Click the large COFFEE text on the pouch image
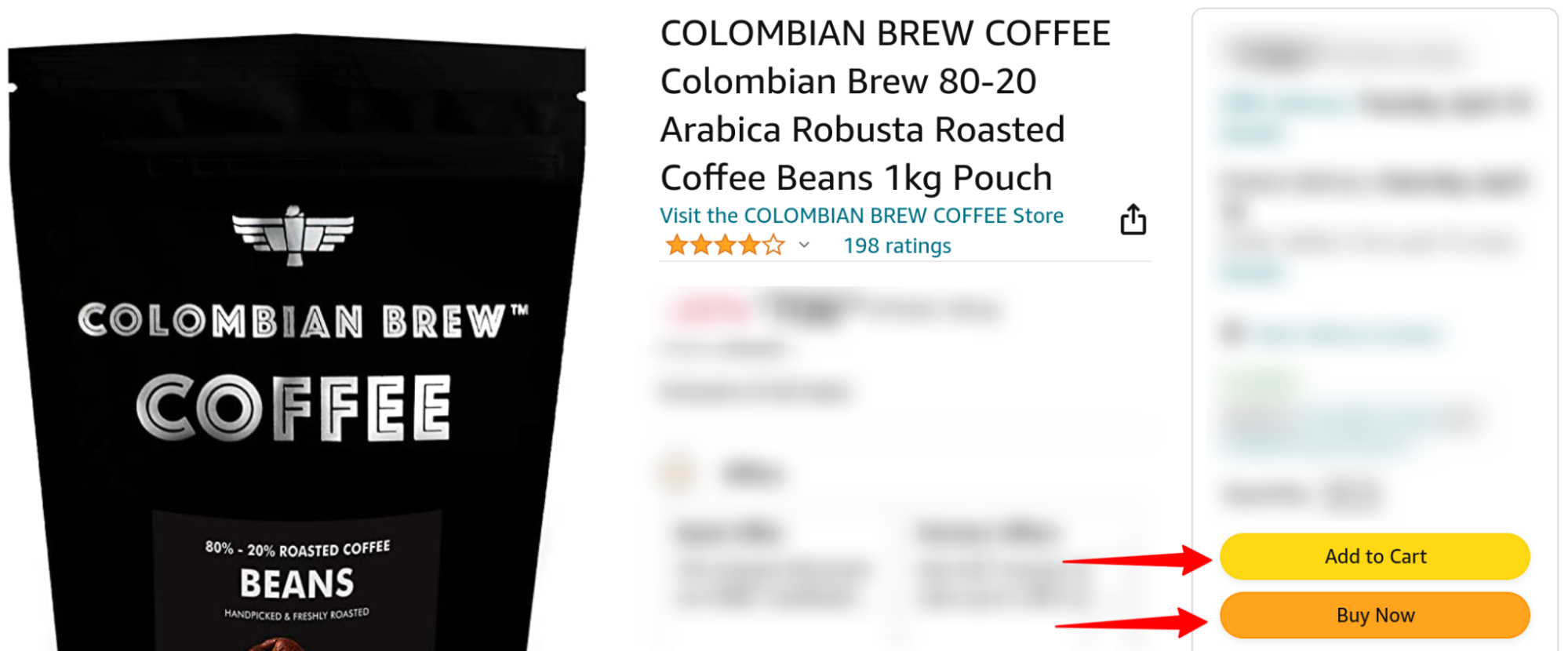 293,407
